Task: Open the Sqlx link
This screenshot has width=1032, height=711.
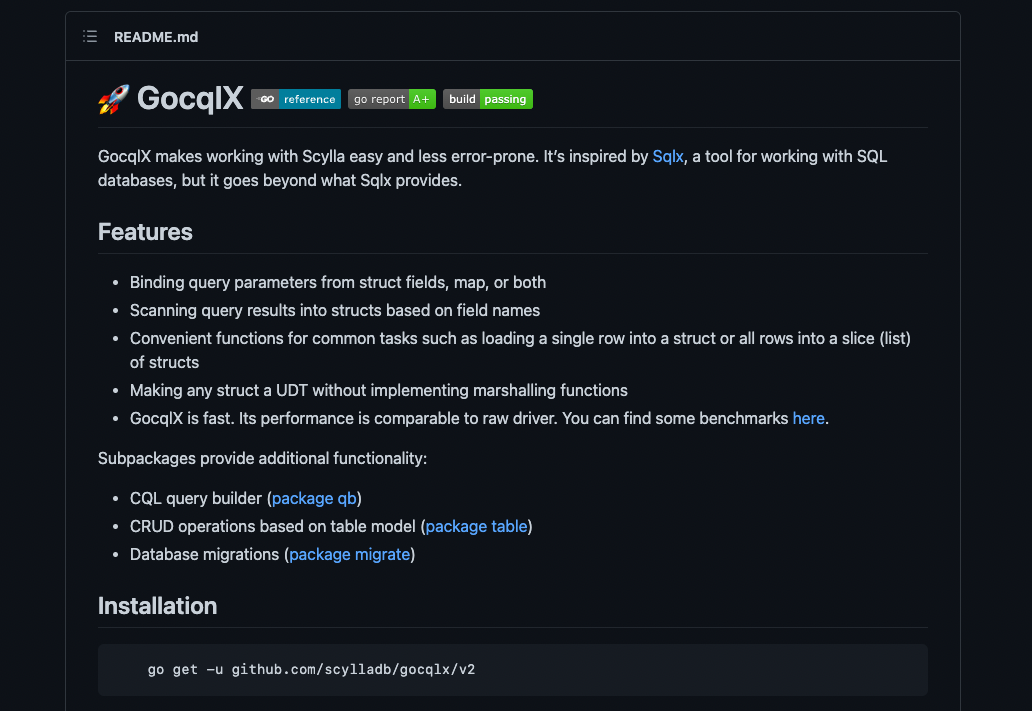Action: click(667, 156)
